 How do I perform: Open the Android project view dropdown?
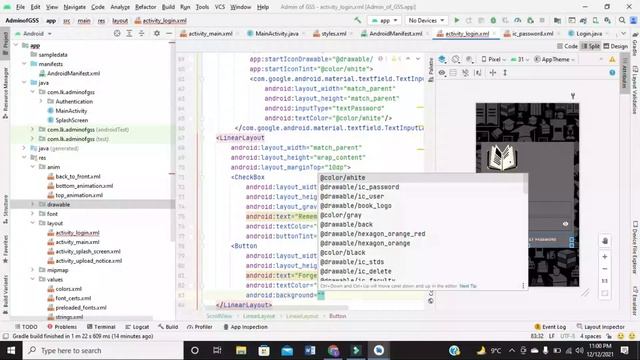pyautogui.click(x=34, y=33)
